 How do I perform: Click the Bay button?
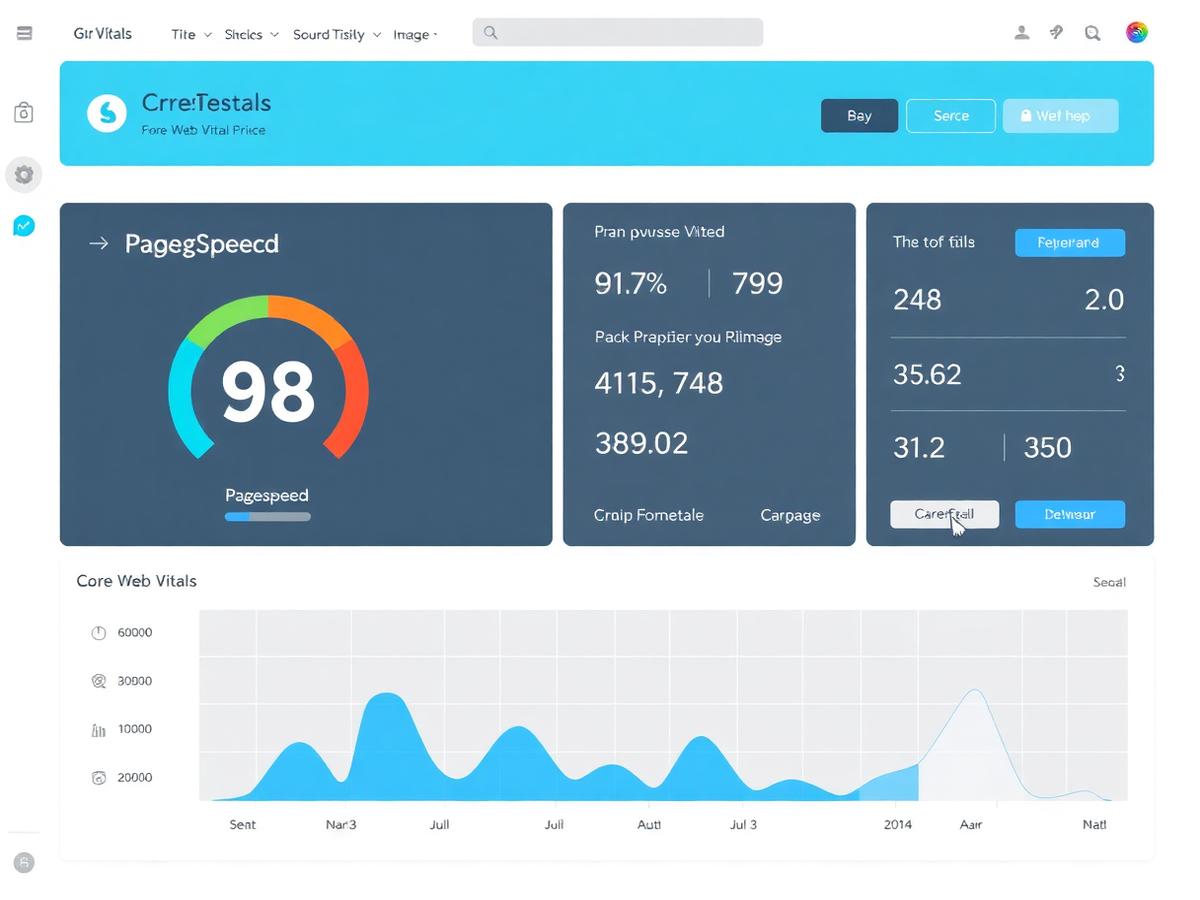(x=859, y=116)
